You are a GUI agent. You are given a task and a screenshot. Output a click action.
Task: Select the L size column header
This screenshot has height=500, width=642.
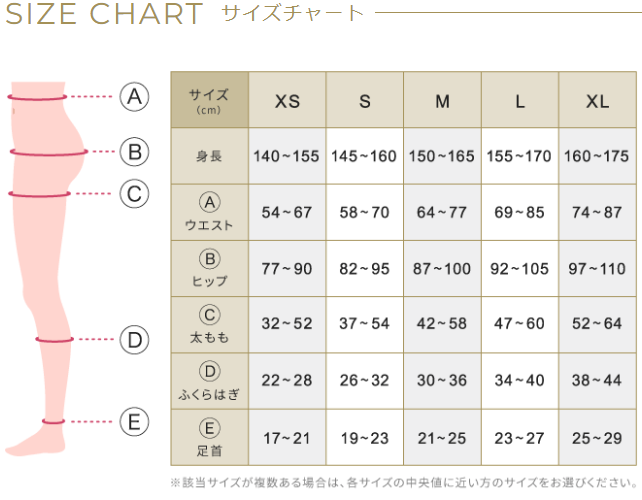click(x=520, y=101)
